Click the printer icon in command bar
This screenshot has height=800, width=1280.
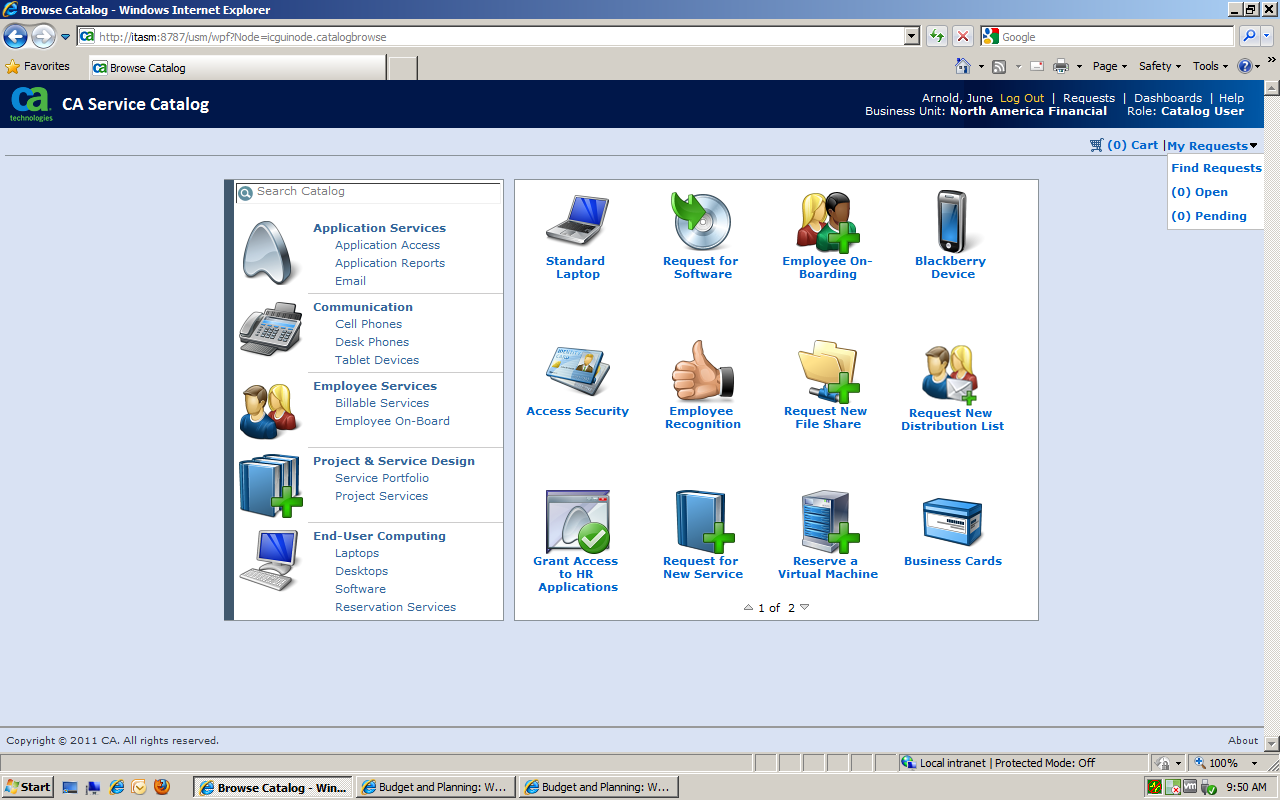[x=1061, y=66]
